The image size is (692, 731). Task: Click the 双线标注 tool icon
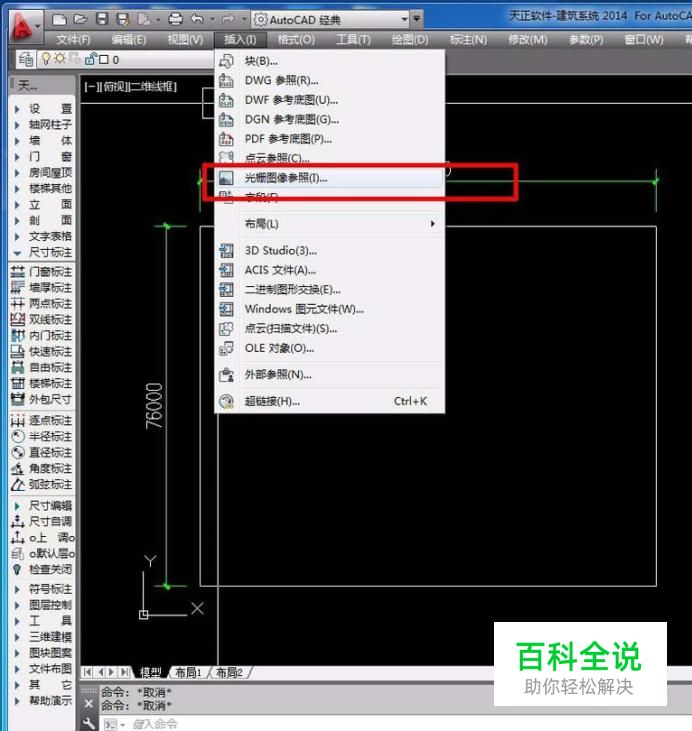coord(18,320)
